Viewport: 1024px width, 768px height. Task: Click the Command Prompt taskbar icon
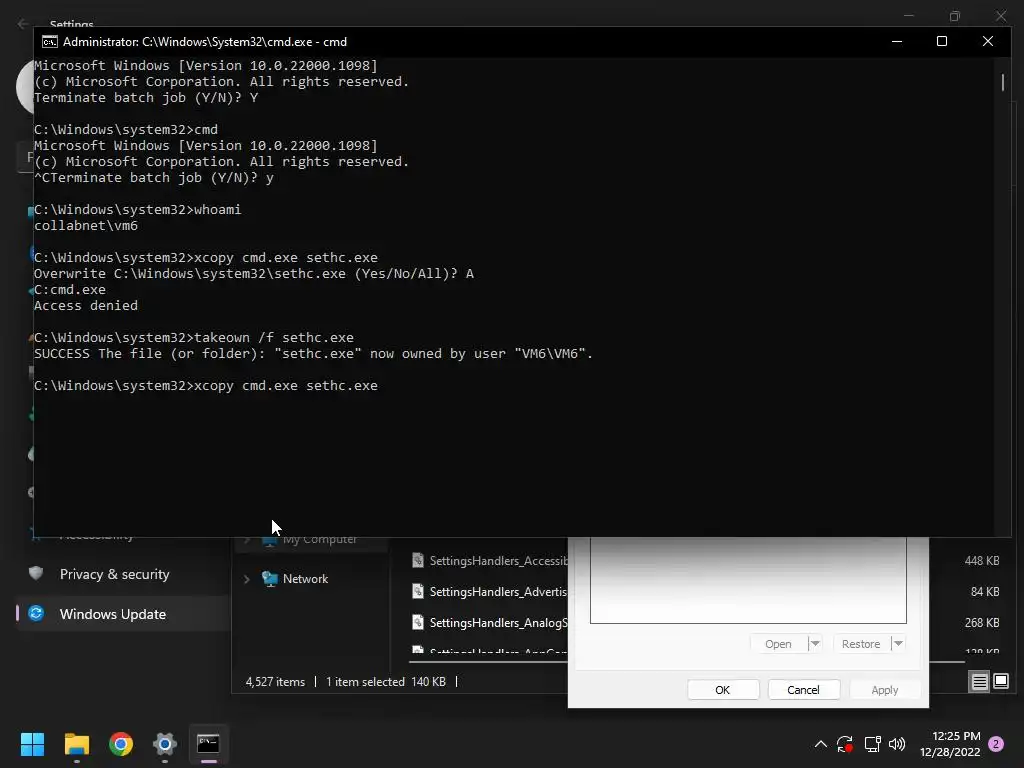(x=208, y=743)
